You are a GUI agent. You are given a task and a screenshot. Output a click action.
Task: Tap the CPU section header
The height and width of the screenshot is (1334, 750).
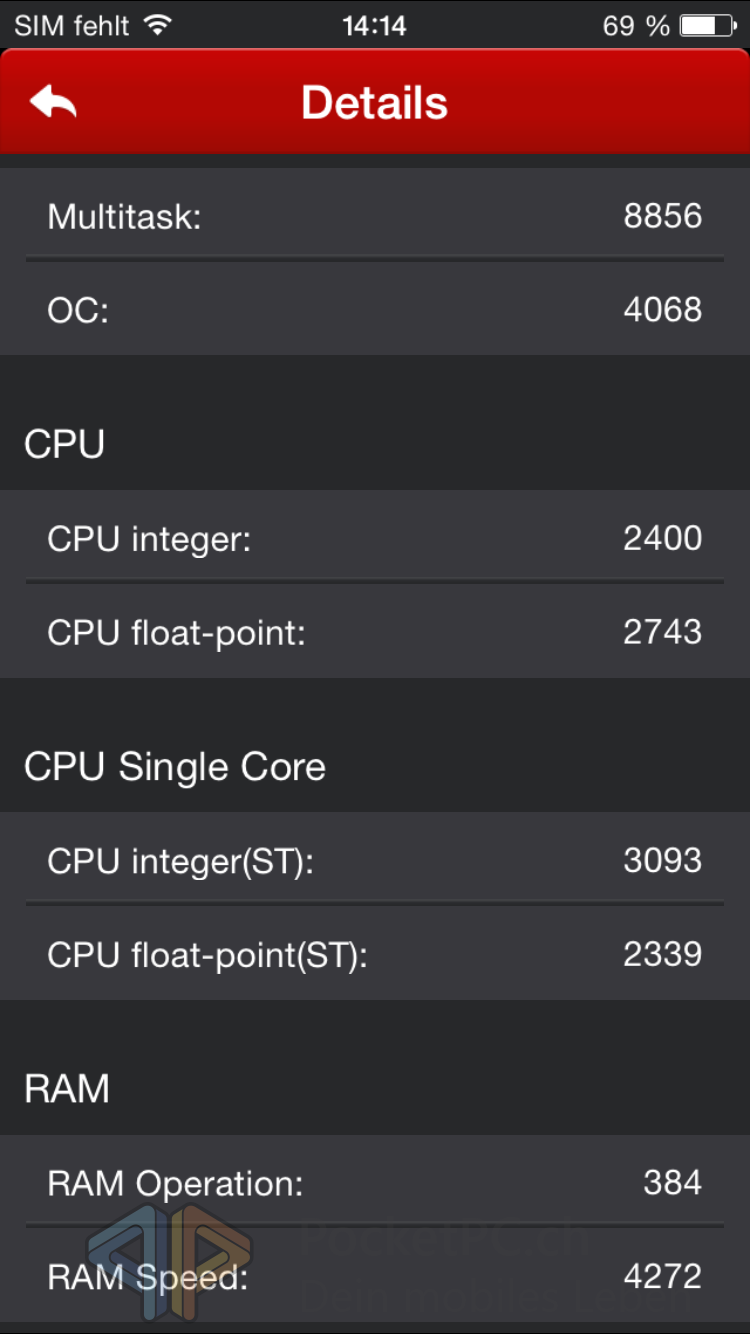65,444
